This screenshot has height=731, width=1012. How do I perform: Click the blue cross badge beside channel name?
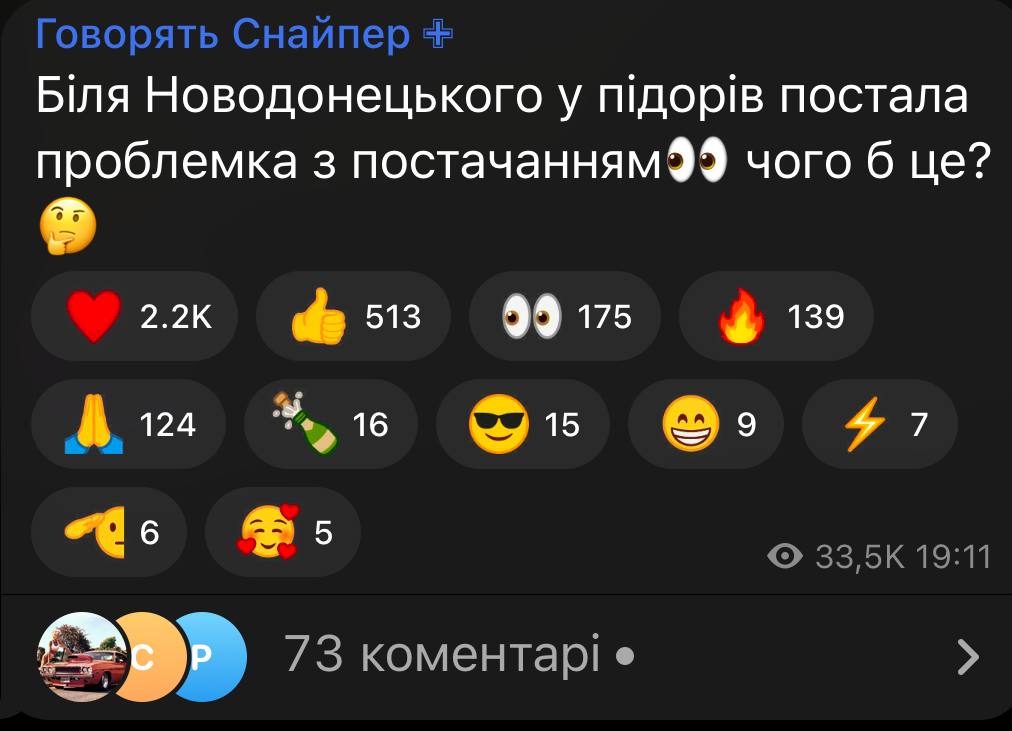click(x=438, y=34)
